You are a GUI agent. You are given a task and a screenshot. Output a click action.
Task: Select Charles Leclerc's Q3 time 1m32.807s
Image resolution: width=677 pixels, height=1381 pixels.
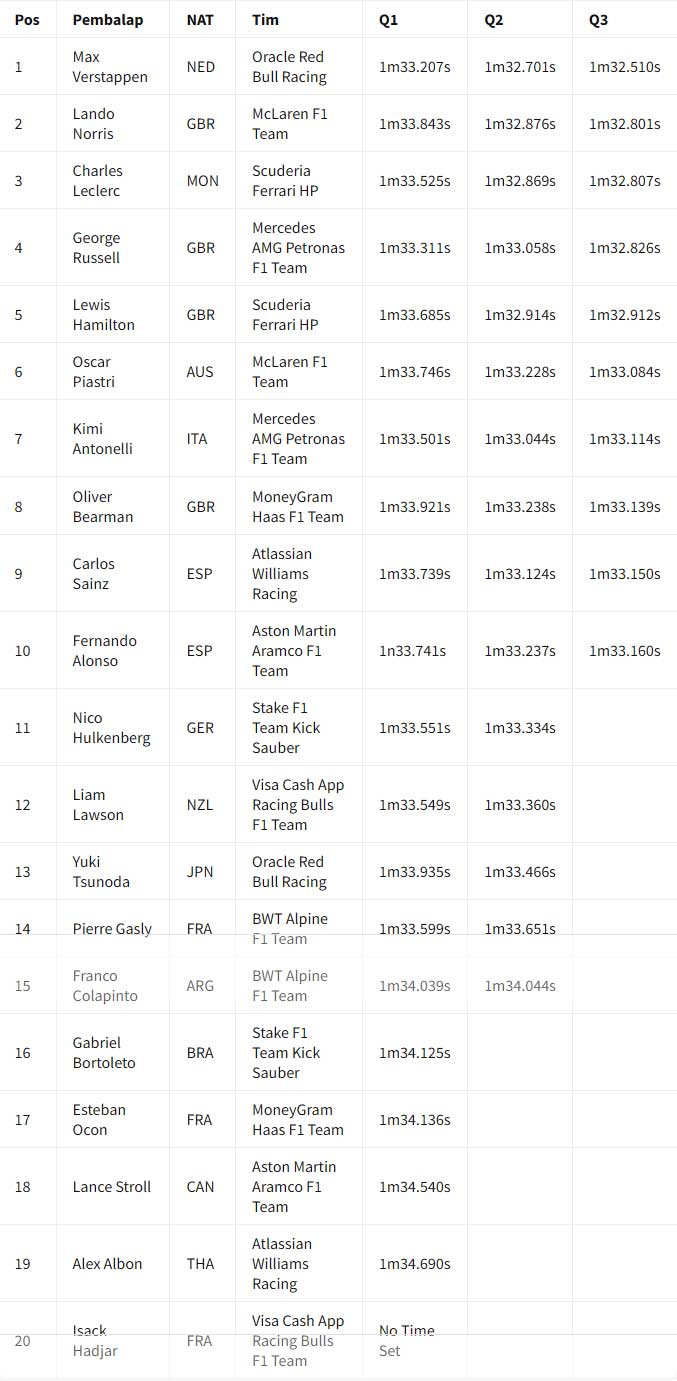pyautogui.click(x=624, y=181)
